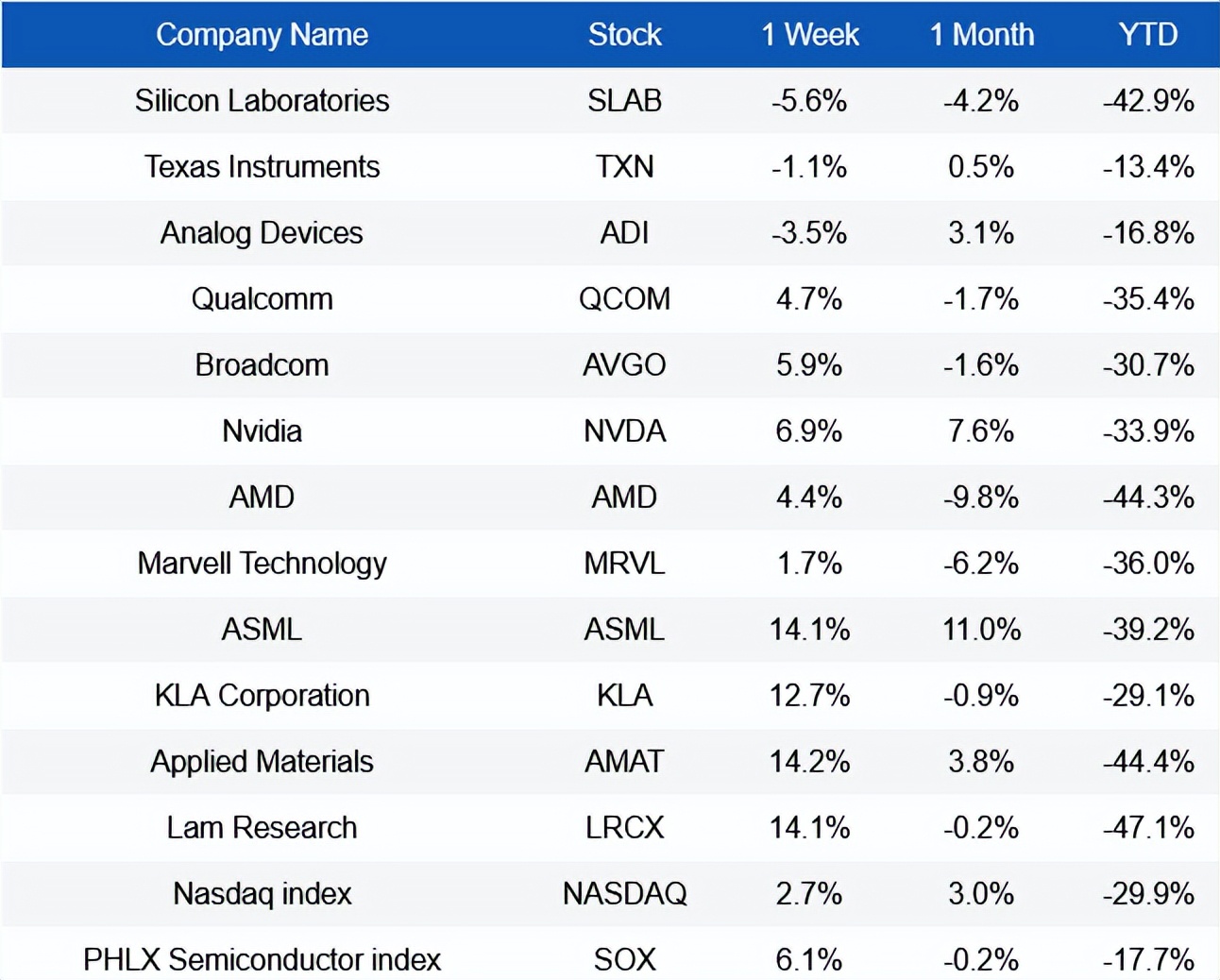Screen dimensions: 1220x980
Task: Click the Lam Research company name
Action: [262, 828]
